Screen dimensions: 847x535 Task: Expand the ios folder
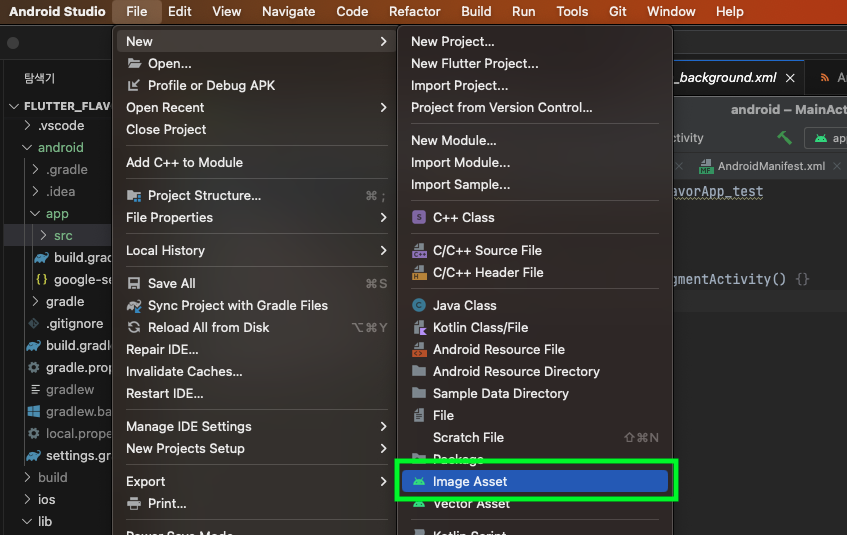28,499
